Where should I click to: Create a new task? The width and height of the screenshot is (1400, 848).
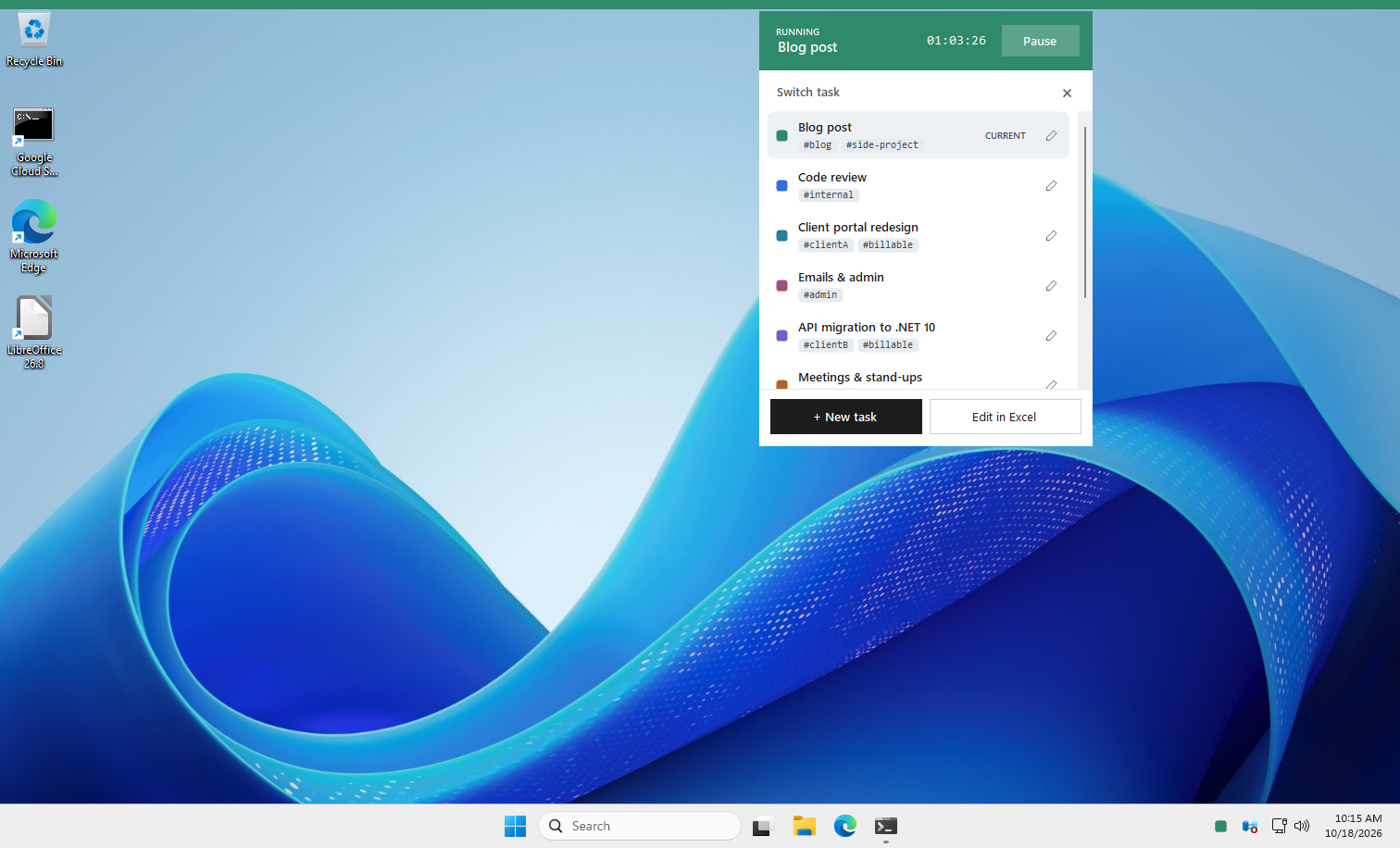(846, 417)
